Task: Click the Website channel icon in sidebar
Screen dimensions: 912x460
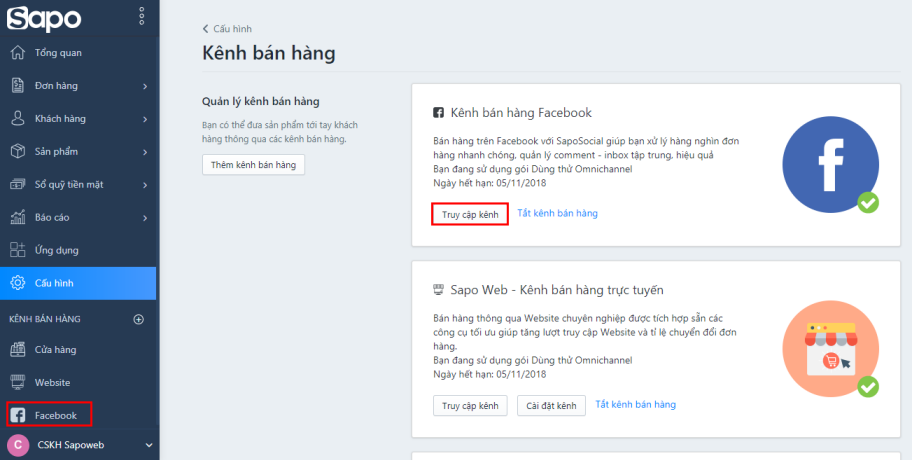Action: 18,383
